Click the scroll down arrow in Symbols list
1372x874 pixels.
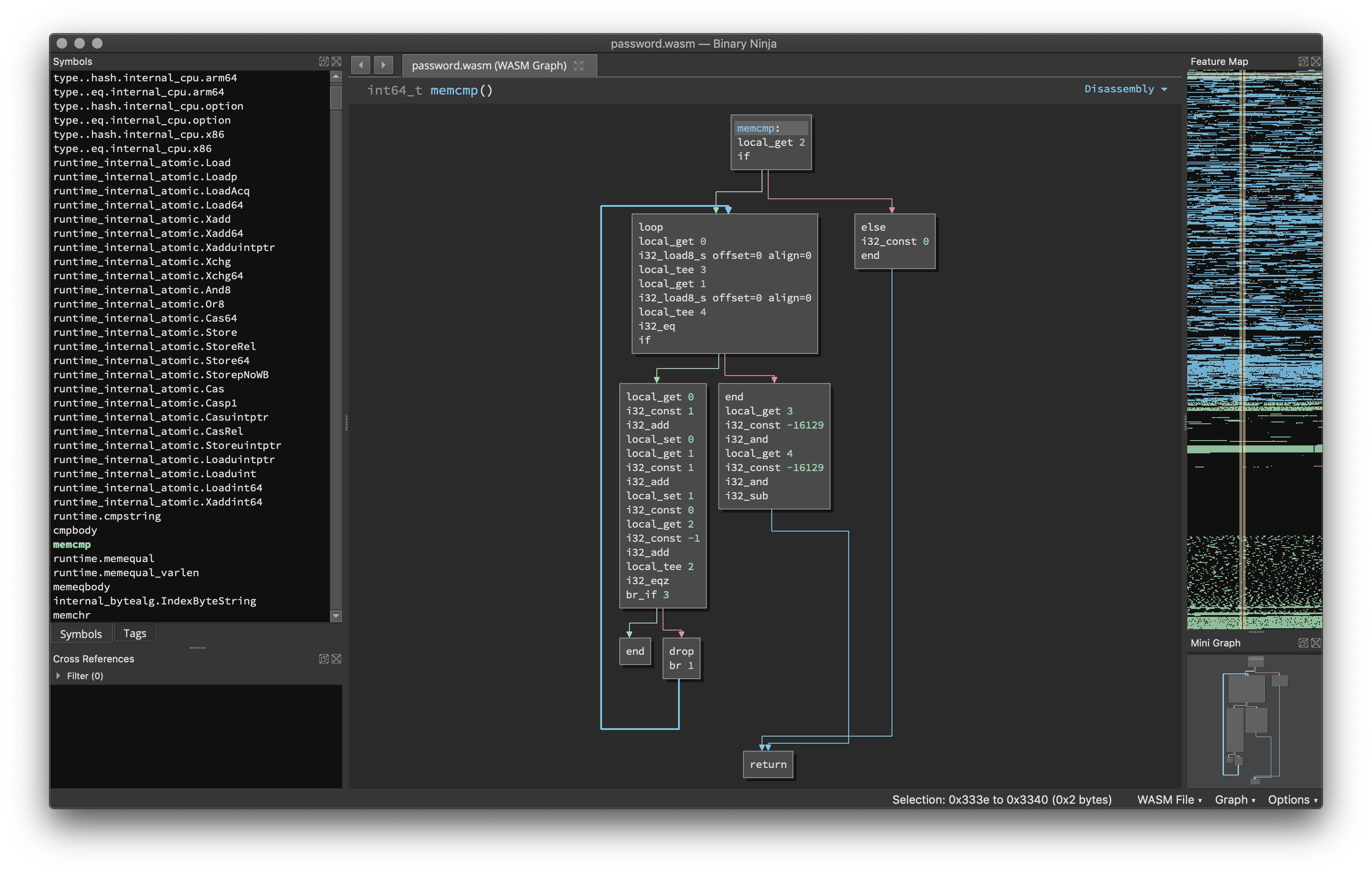tap(335, 616)
